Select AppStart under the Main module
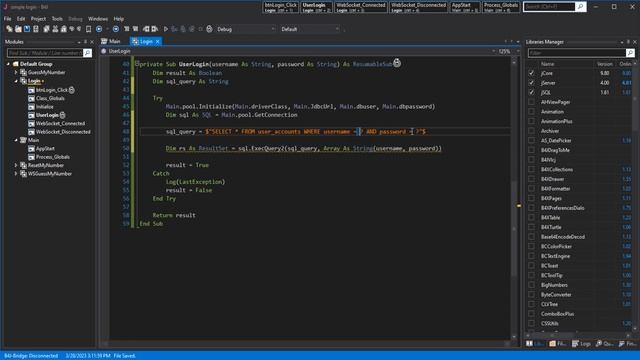This screenshot has height=360, width=640. [x=45, y=149]
